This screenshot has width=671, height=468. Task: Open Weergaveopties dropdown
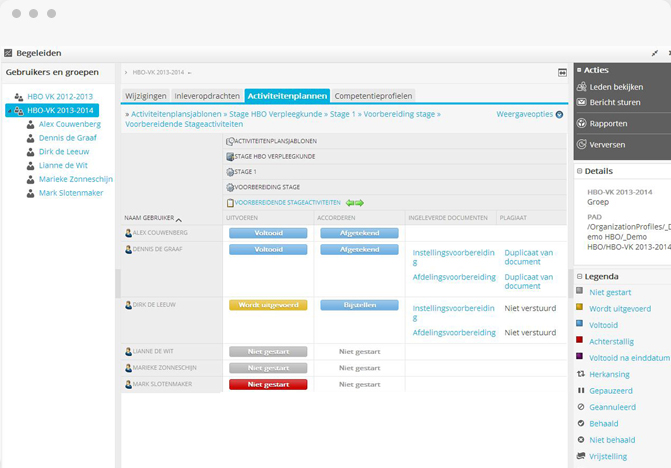pos(529,114)
